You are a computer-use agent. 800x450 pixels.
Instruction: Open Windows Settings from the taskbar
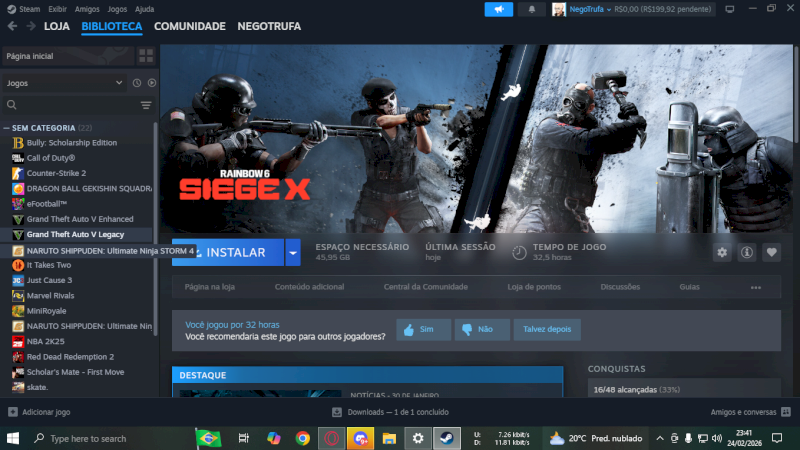pyautogui.click(x=418, y=438)
